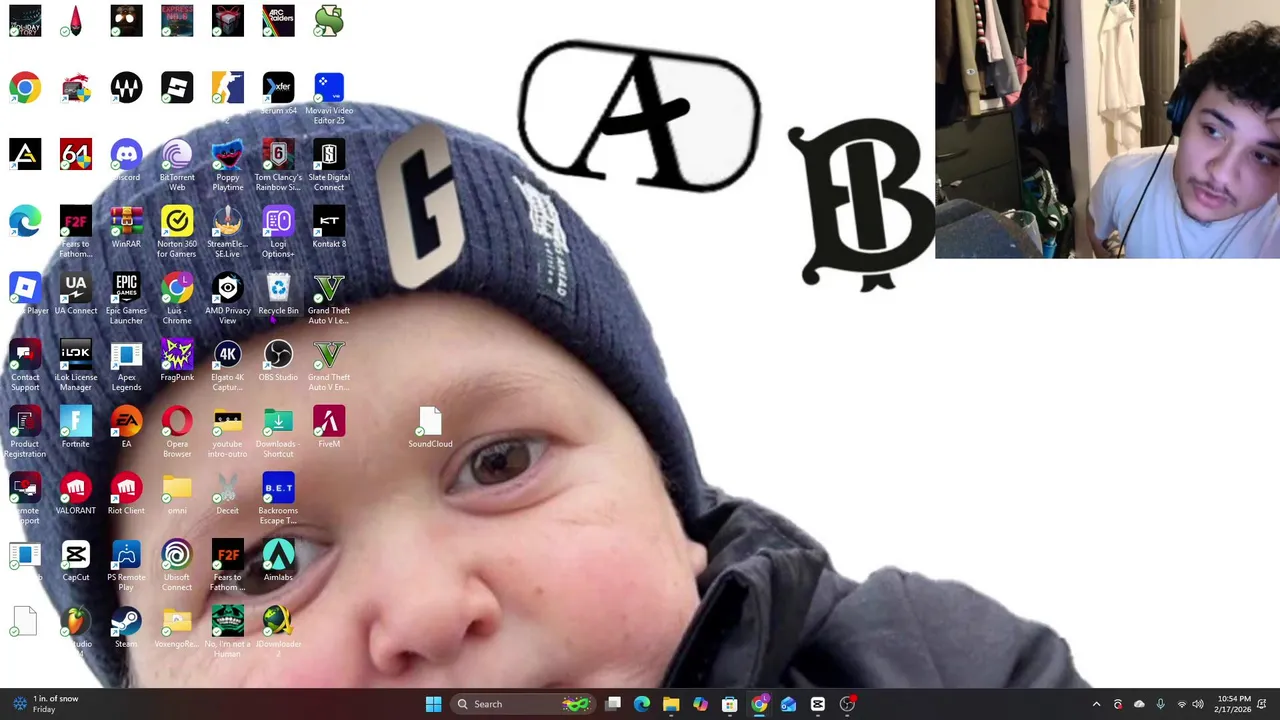Open WinRAR from the desktop
1280x720 pixels.
[126, 228]
